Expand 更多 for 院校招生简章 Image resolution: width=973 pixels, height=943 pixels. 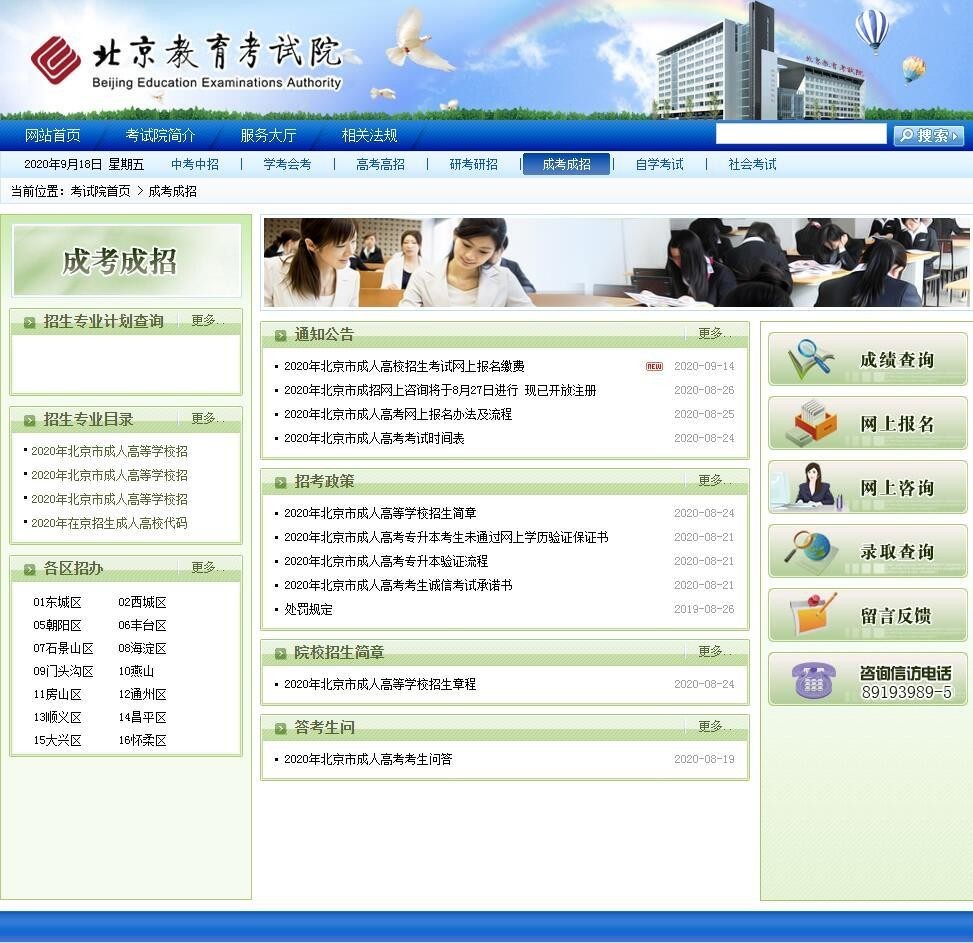[714, 651]
